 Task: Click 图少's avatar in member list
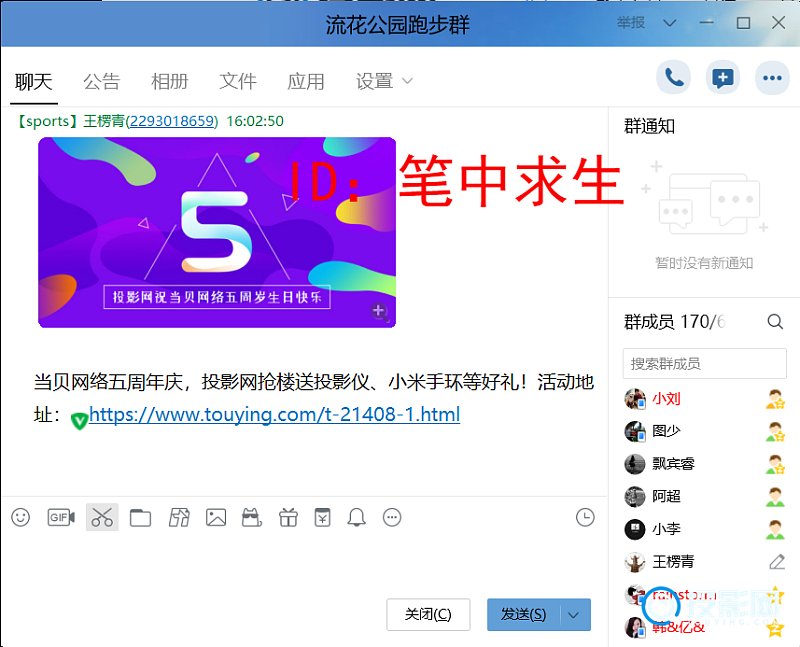(635, 431)
